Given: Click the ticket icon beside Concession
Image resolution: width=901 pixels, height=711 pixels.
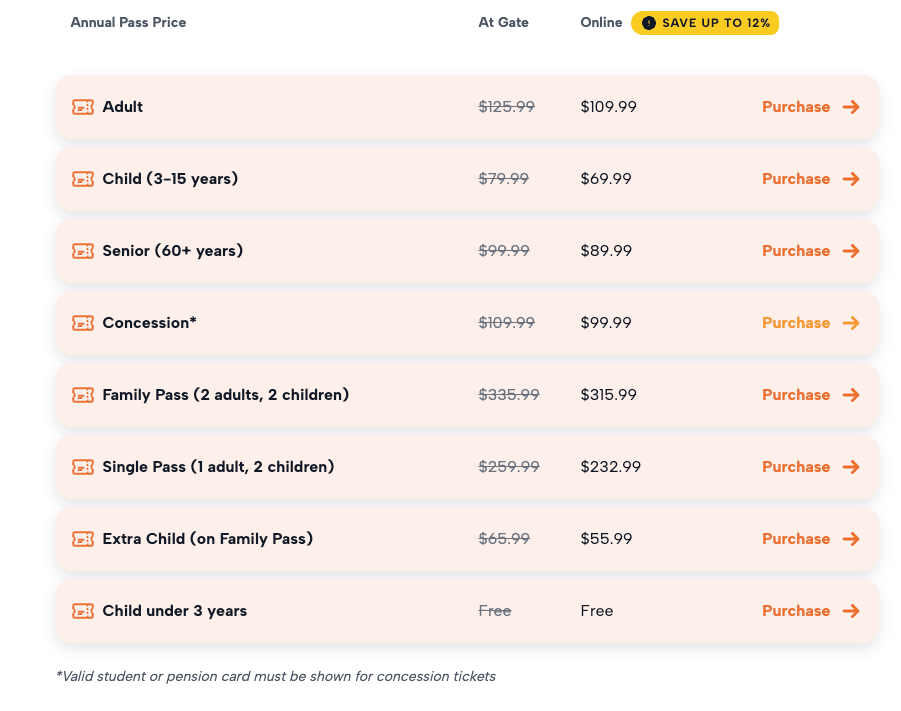Looking at the screenshot, I should coord(83,323).
